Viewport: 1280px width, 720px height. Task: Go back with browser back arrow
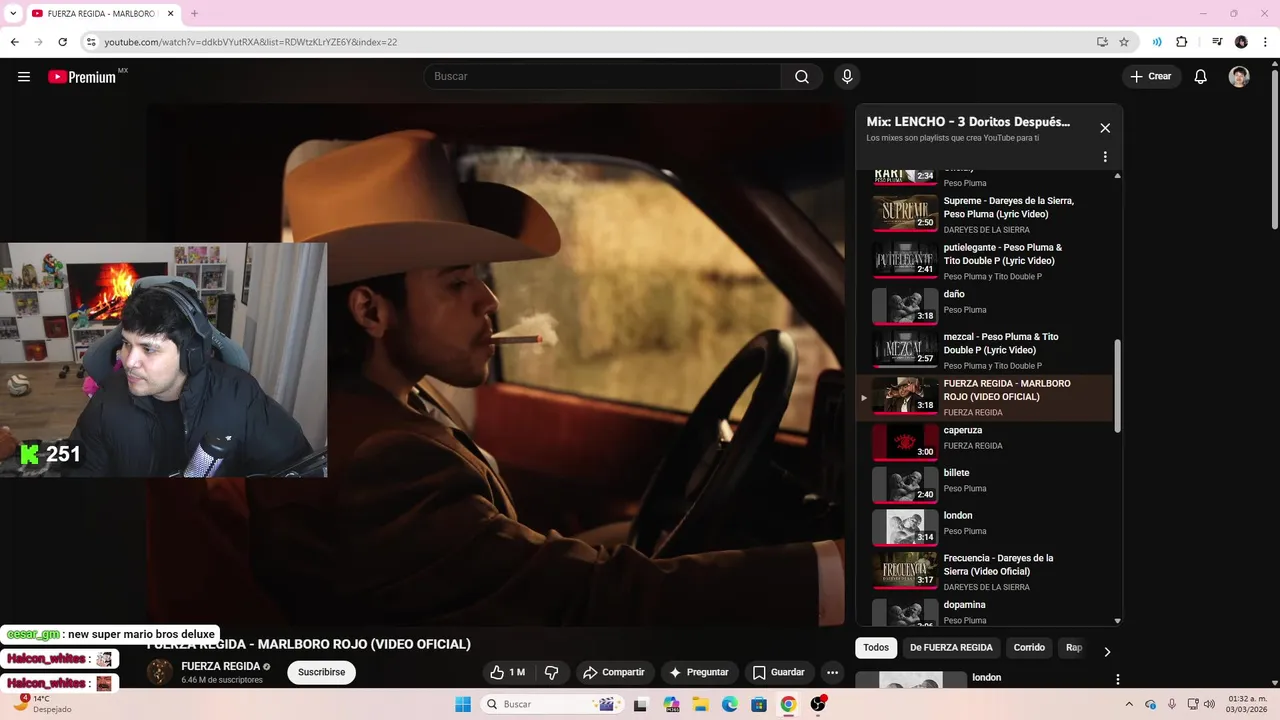(15, 42)
